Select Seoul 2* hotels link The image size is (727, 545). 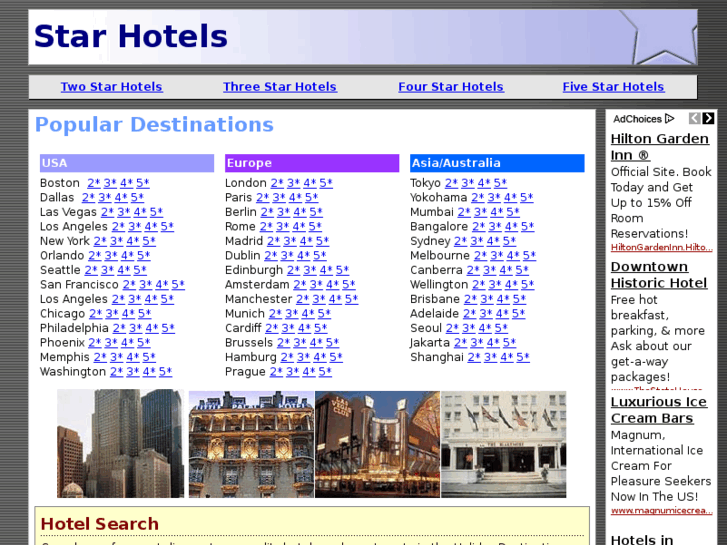pos(452,328)
